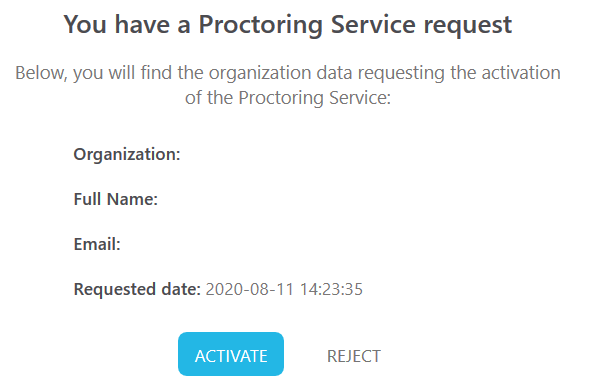
Task: Select the time 14:23:35
Action: click(331, 289)
